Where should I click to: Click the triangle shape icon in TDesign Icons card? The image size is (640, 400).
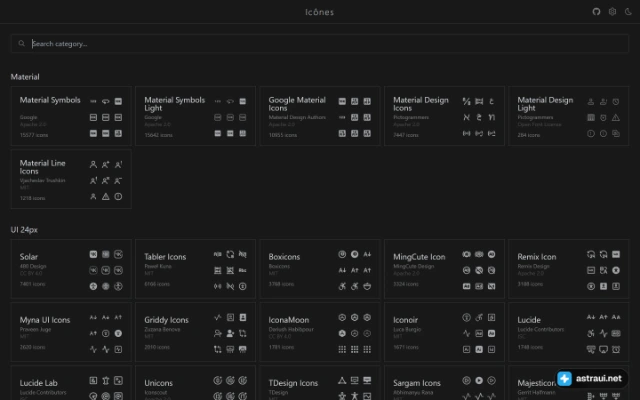(x=342, y=380)
